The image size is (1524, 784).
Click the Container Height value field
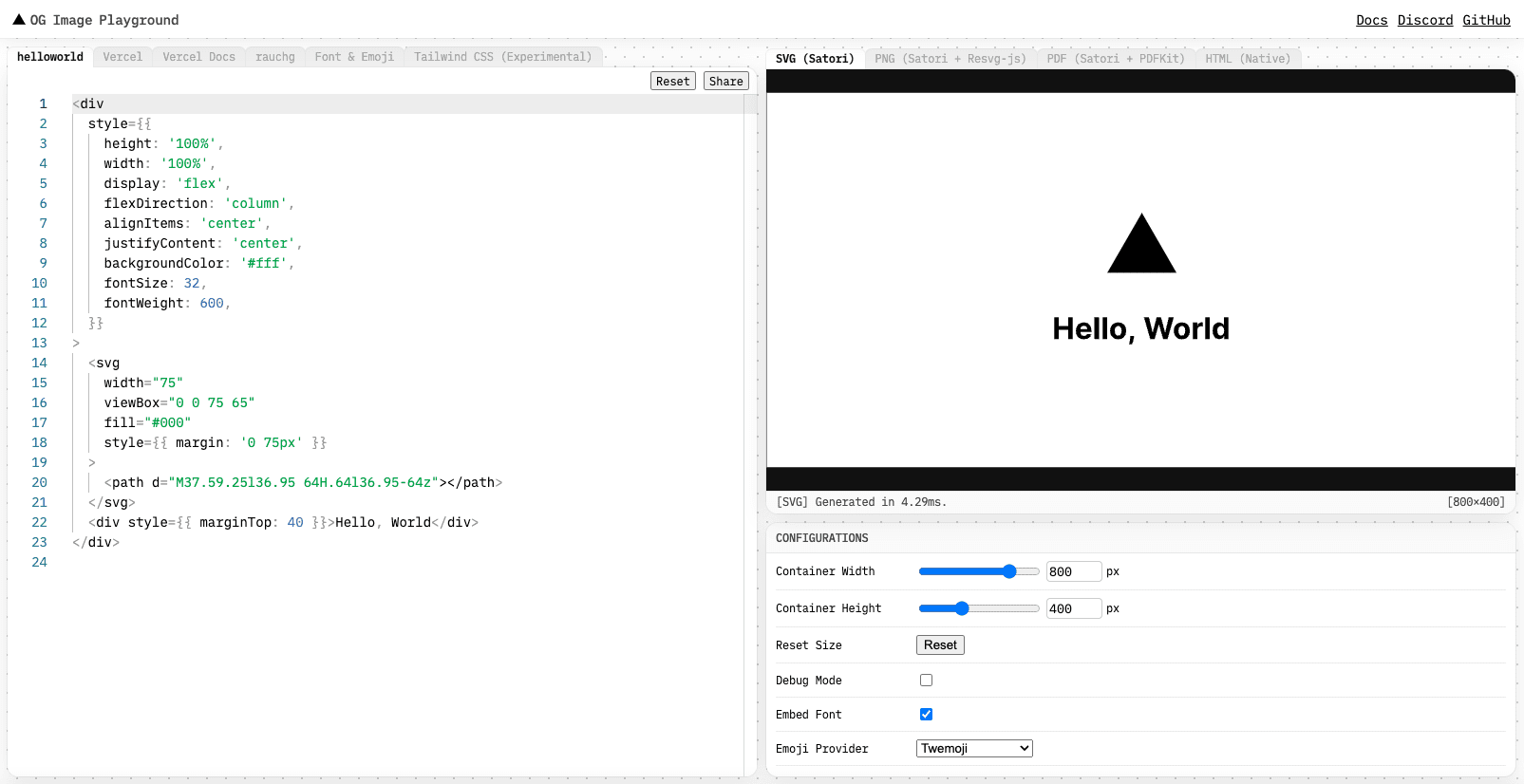pyautogui.click(x=1074, y=608)
